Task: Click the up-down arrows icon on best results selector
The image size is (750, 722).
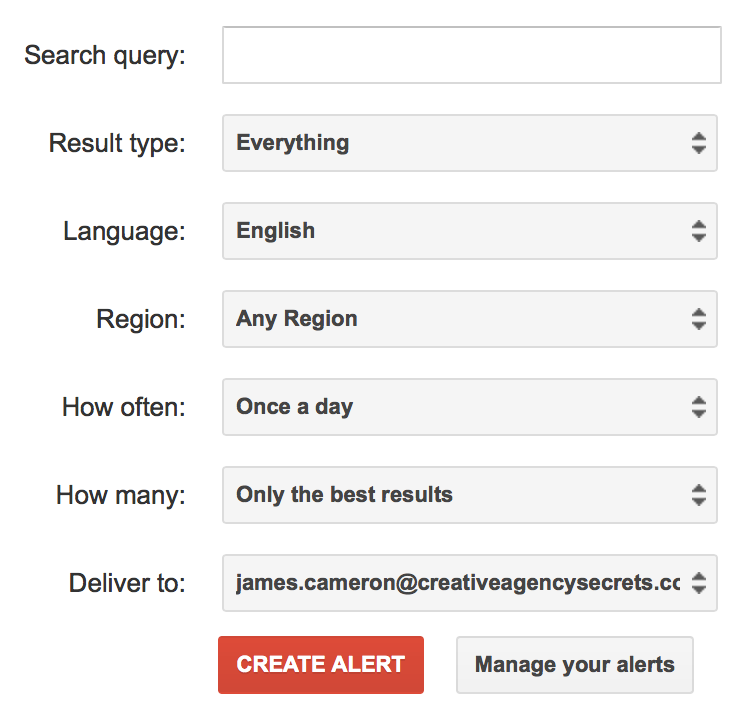Action: coord(699,495)
